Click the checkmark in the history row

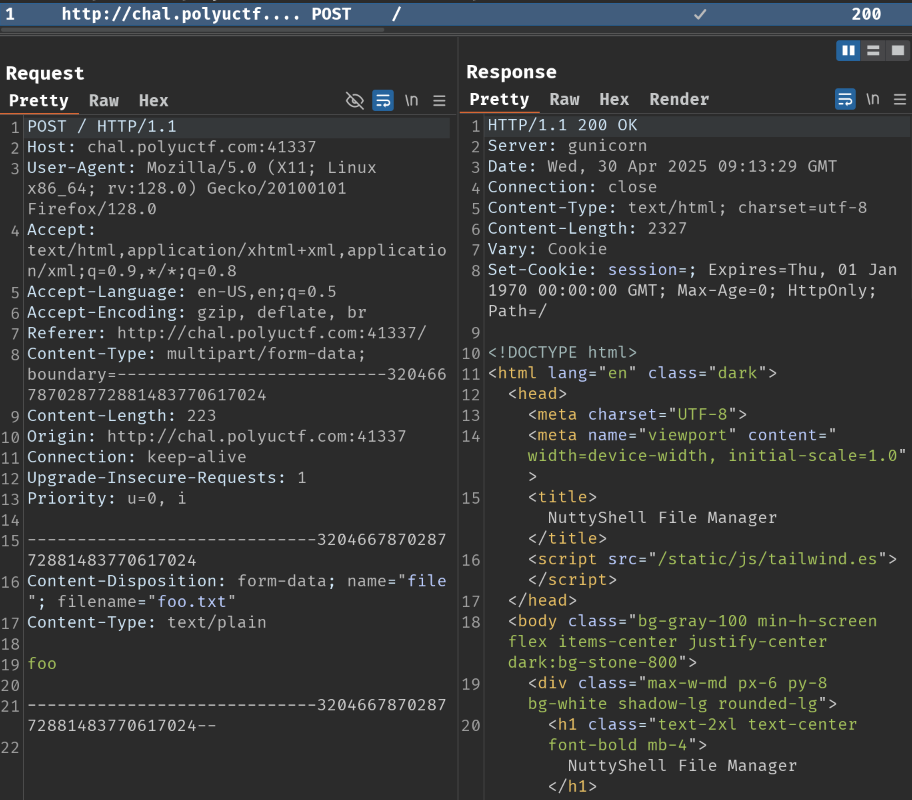click(x=700, y=14)
